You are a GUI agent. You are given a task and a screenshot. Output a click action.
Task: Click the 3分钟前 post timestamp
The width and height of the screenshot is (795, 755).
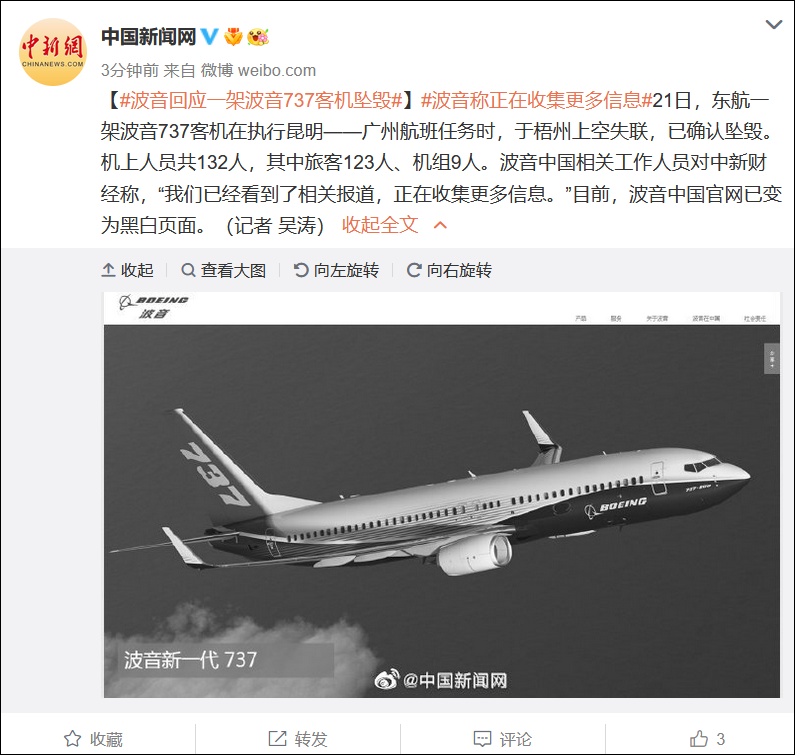pyautogui.click(x=130, y=70)
